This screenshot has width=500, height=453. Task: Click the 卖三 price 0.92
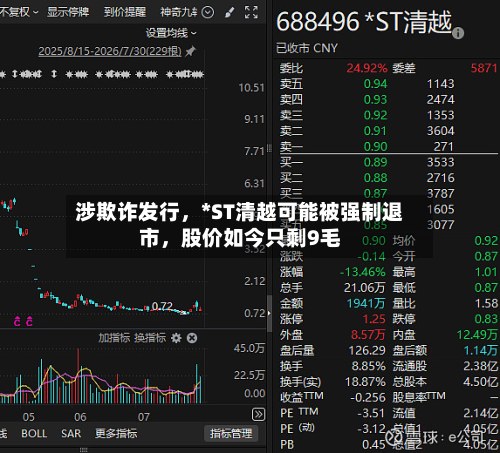point(376,115)
